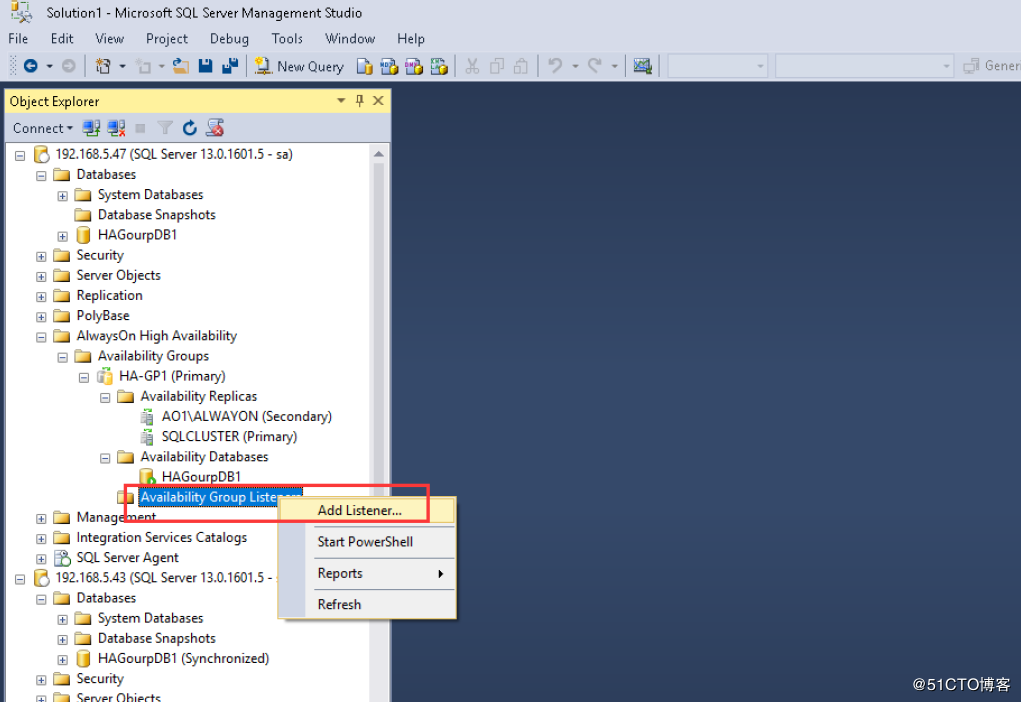This screenshot has height=702, width=1021.
Task: Open the Debug menu
Action: point(229,38)
